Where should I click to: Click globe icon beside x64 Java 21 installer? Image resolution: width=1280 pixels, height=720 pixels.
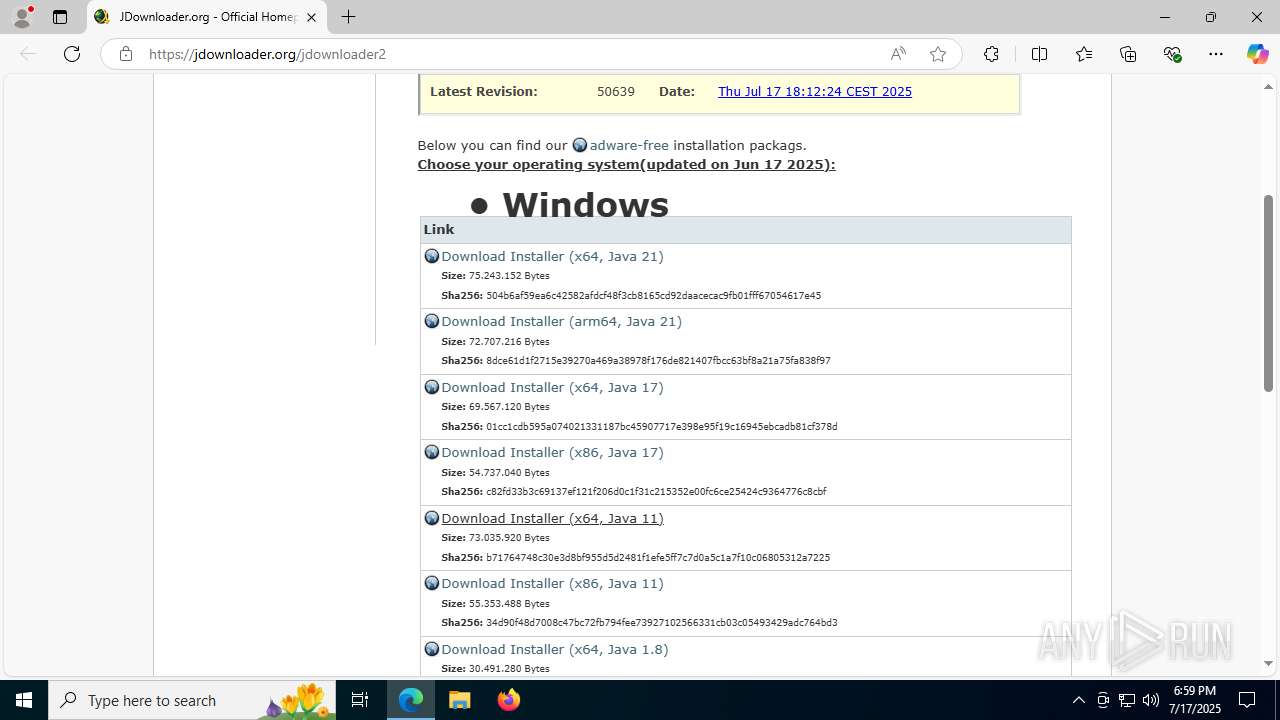click(x=432, y=256)
